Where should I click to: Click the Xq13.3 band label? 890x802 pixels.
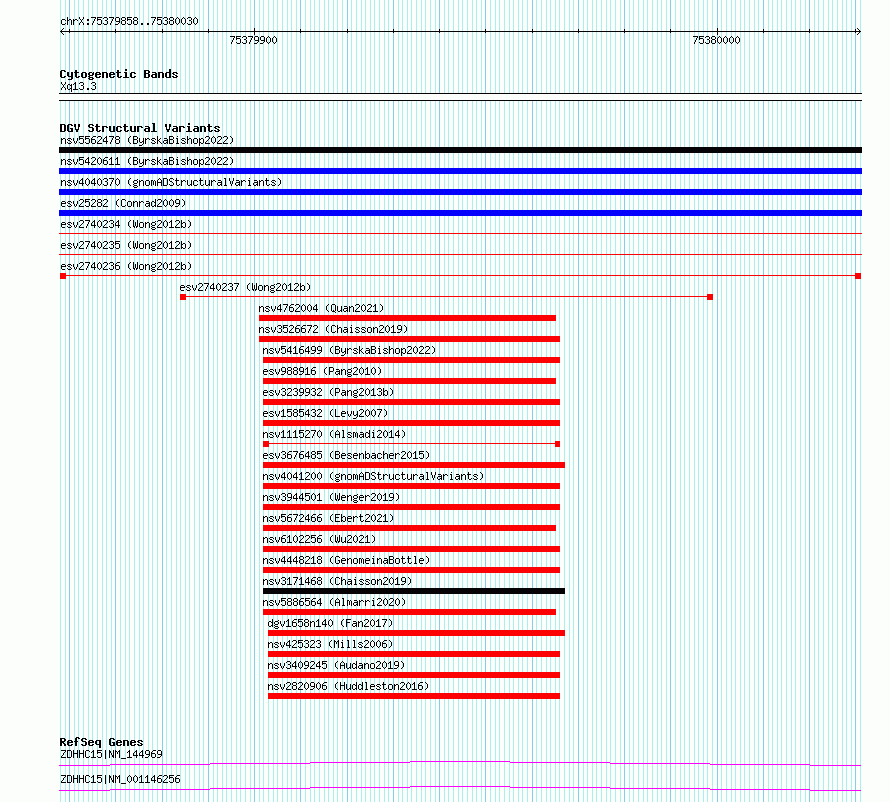[78, 86]
